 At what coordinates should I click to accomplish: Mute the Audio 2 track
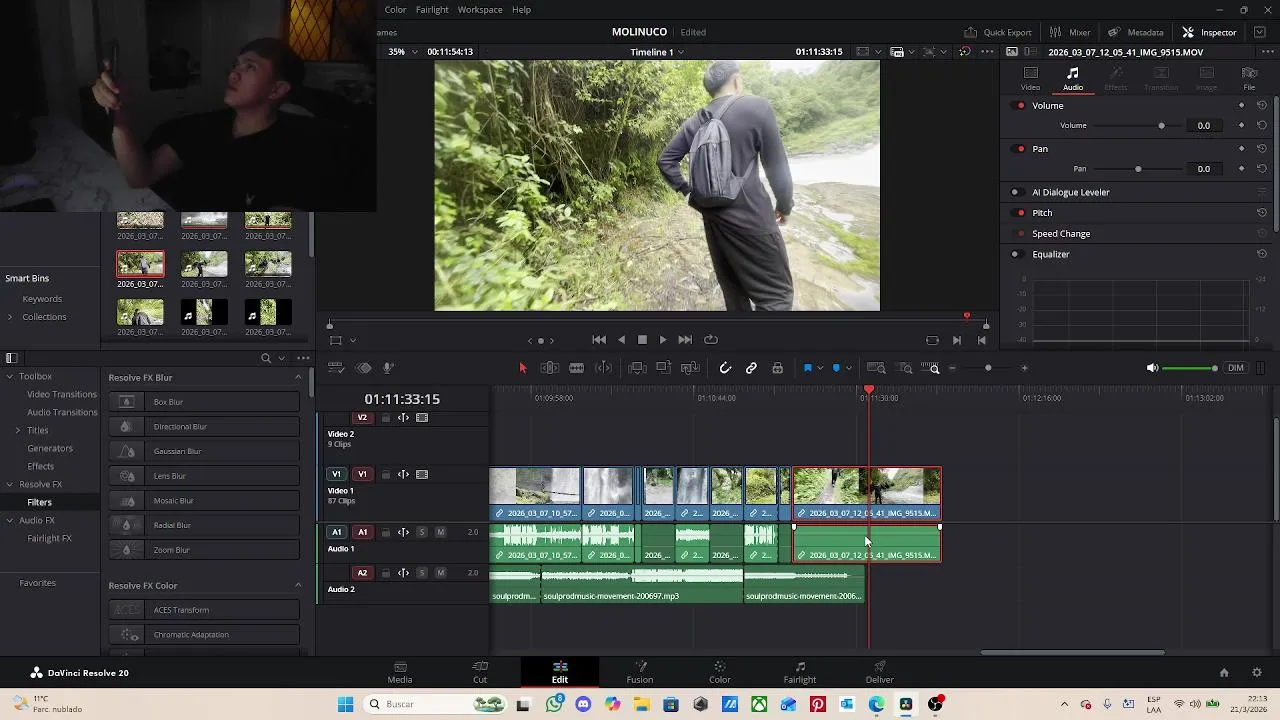coord(440,573)
